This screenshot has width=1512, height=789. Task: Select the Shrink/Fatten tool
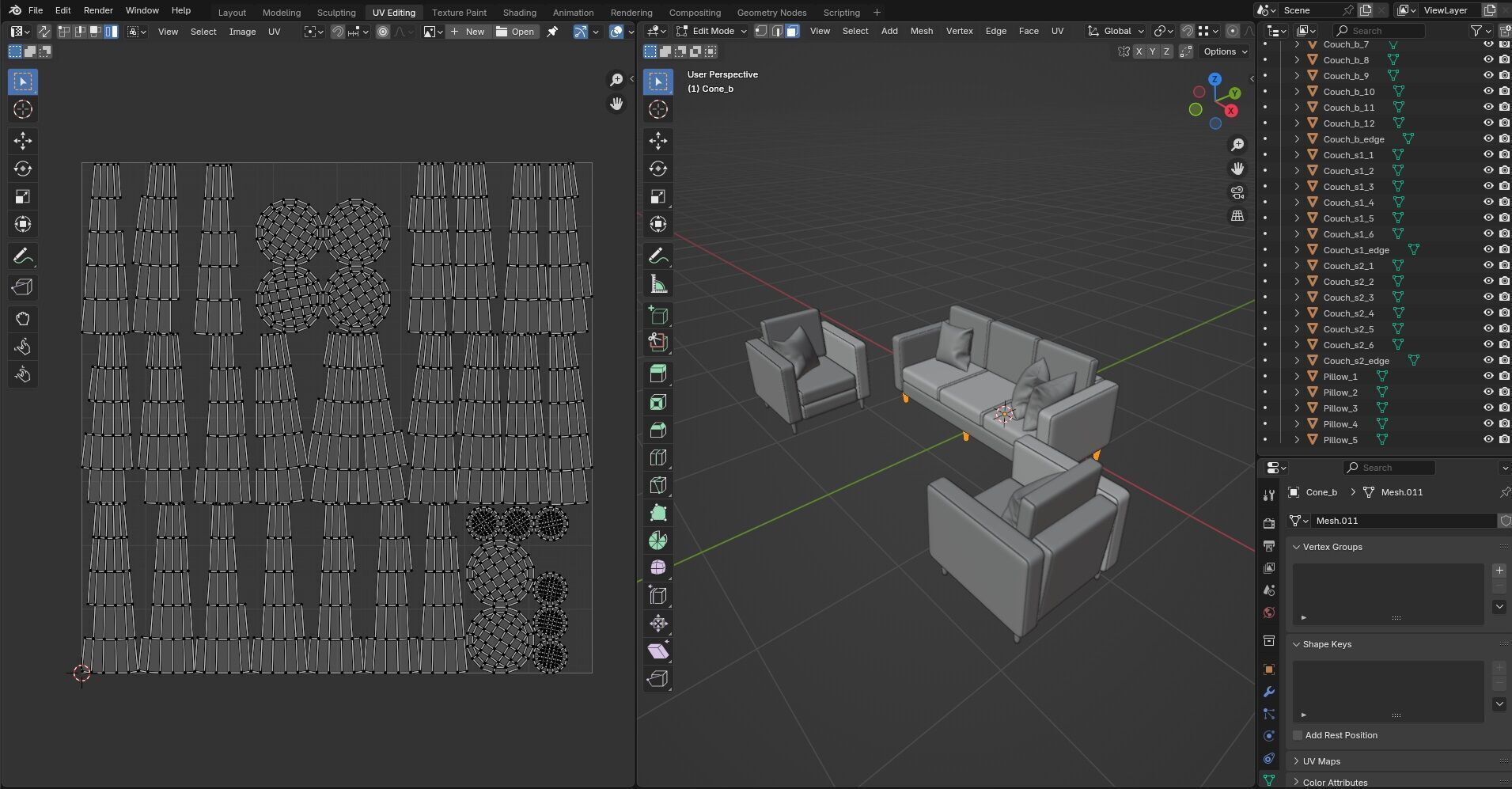pos(658,624)
